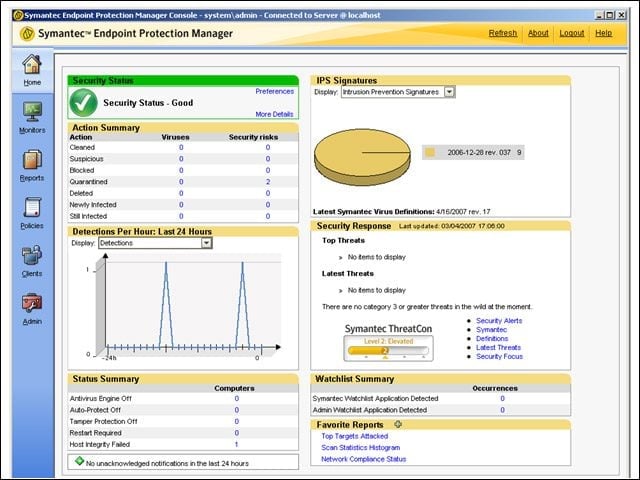The width and height of the screenshot is (640, 480).
Task: Click Tamper Protection Off computers count
Action: pos(236,421)
